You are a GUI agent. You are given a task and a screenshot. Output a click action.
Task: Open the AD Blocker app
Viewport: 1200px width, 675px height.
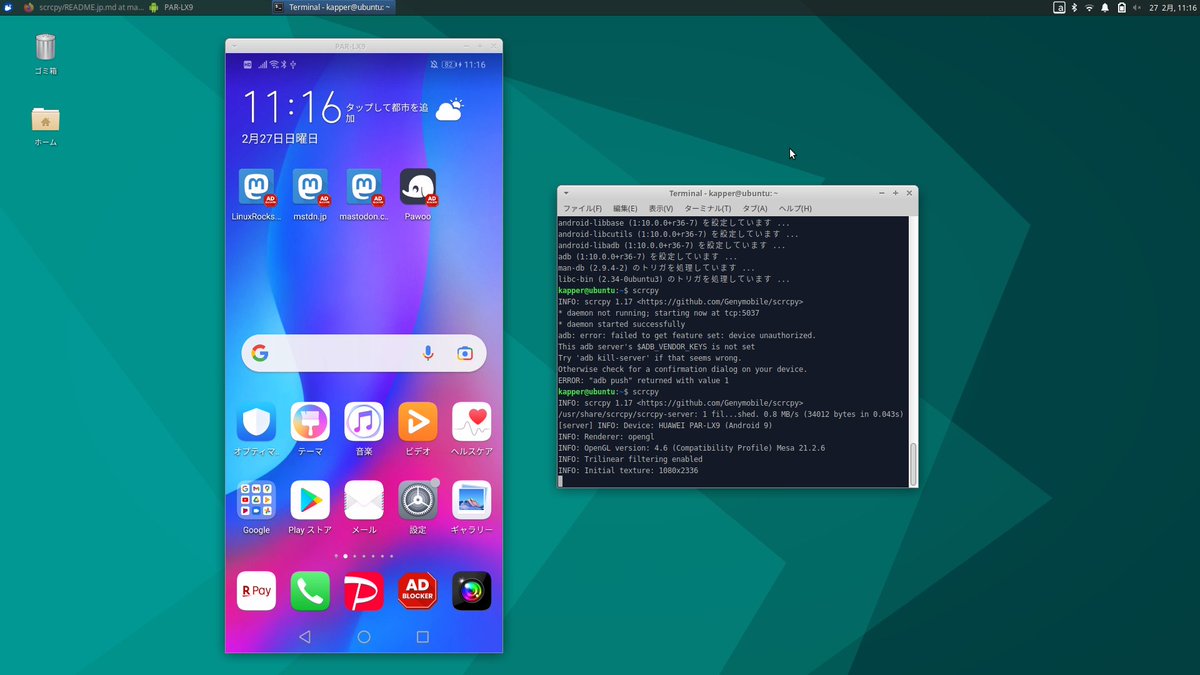pyautogui.click(x=417, y=591)
